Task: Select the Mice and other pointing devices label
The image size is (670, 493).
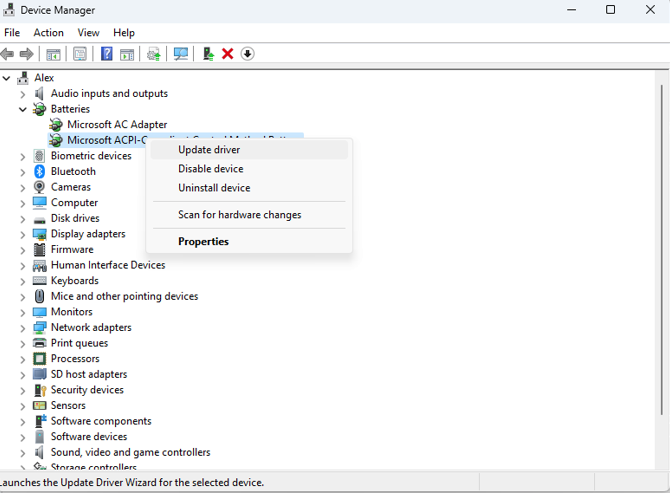Action: click(x=124, y=296)
